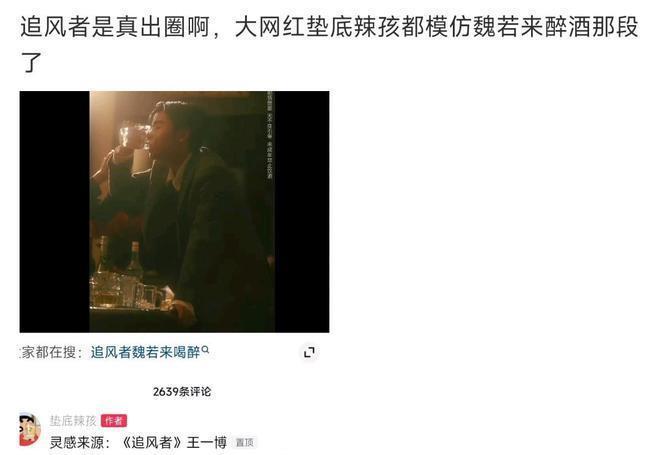Click the headline starting with 追风者是真出圈啊

click(329, 44)
